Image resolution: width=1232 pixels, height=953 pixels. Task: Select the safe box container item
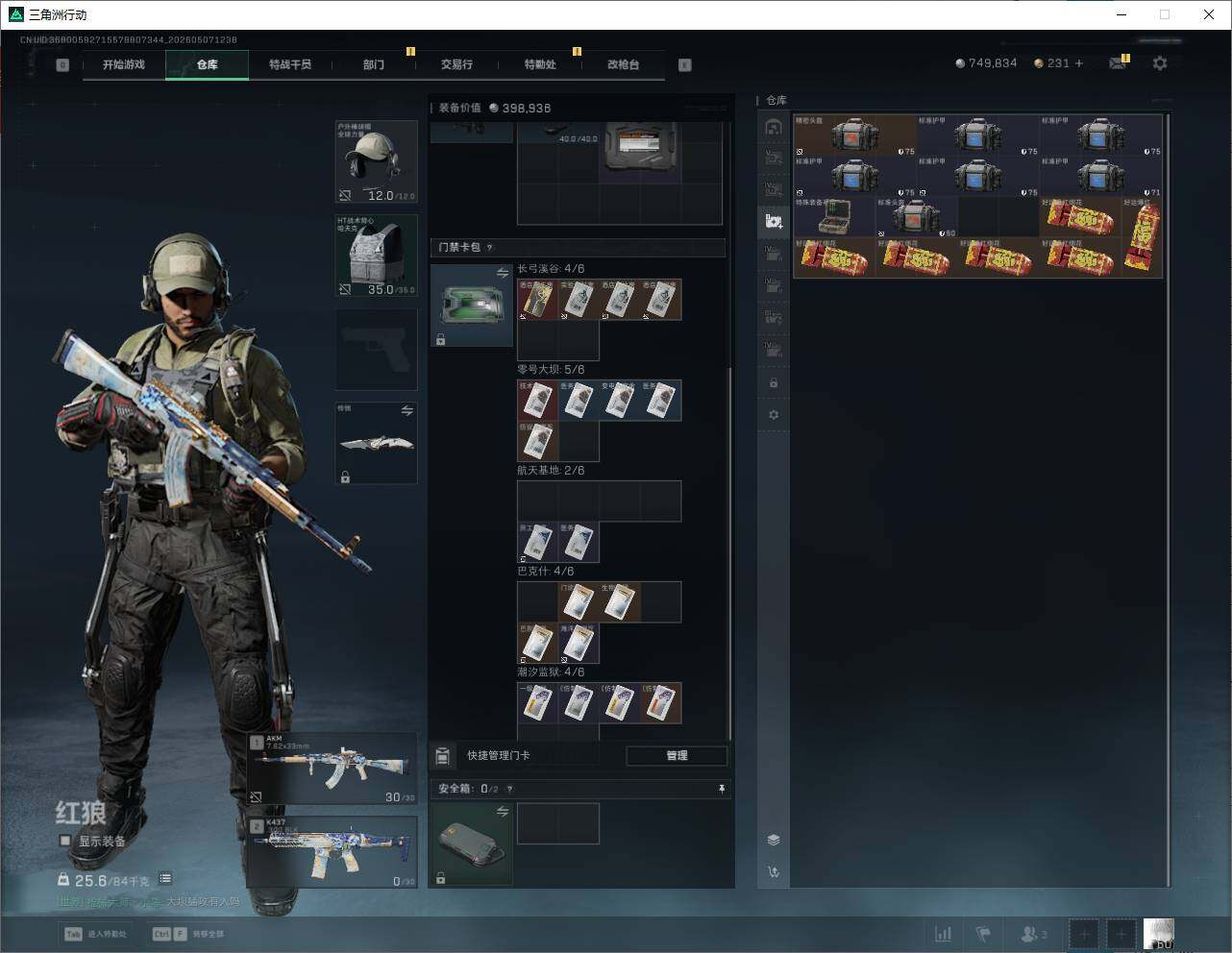point(471,843)
